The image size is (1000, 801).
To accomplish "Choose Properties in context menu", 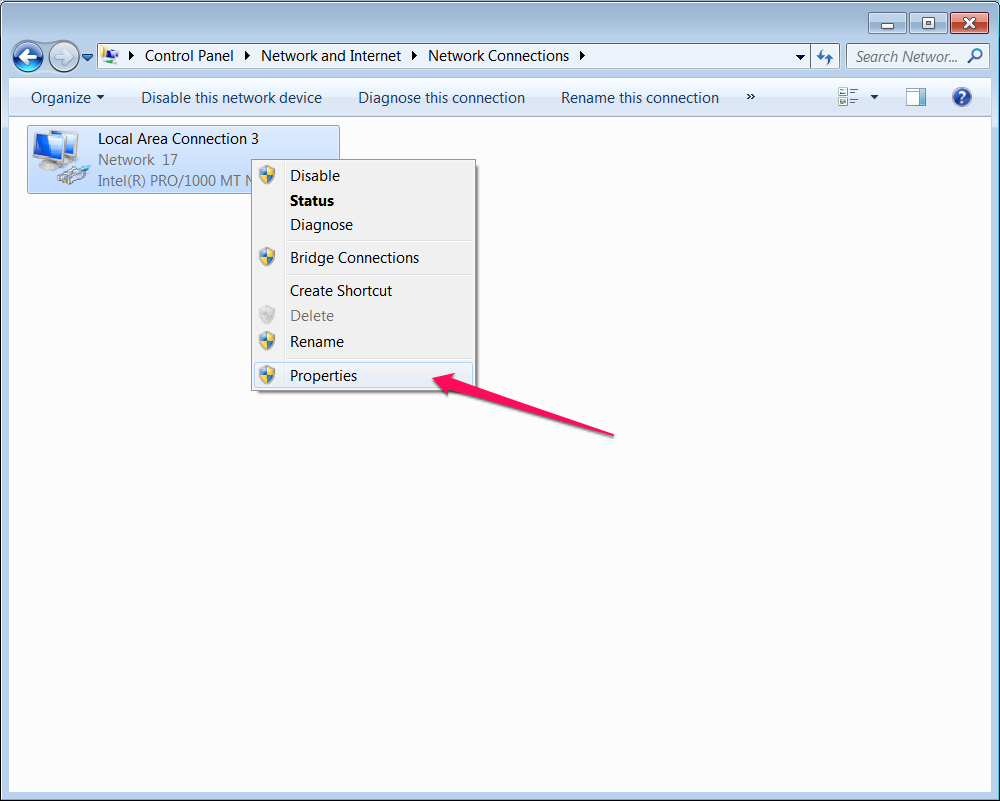I will coord(364,376).
